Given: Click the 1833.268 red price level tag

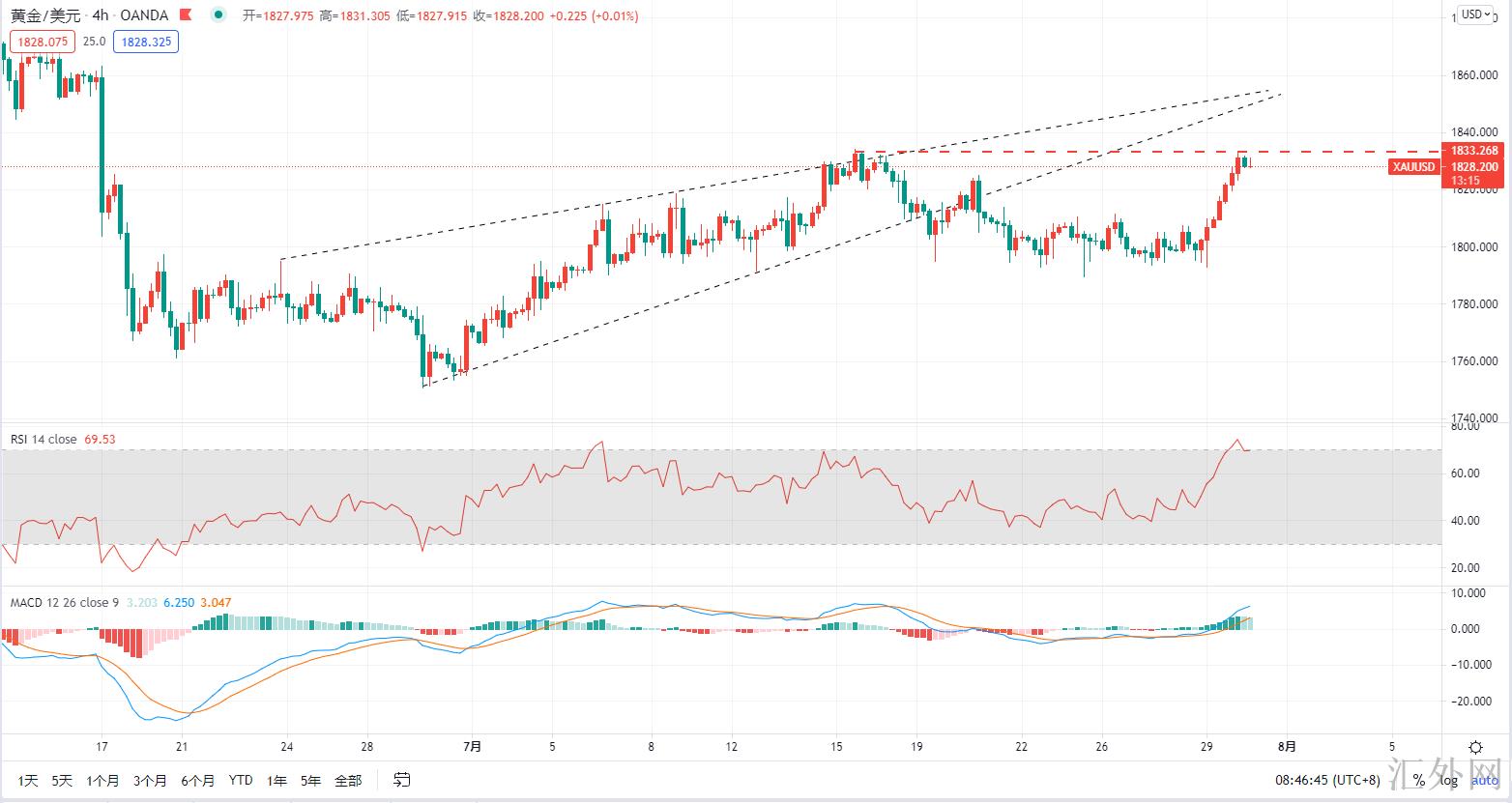Looking at the screenshot, I should click(x=1473, y=151).
